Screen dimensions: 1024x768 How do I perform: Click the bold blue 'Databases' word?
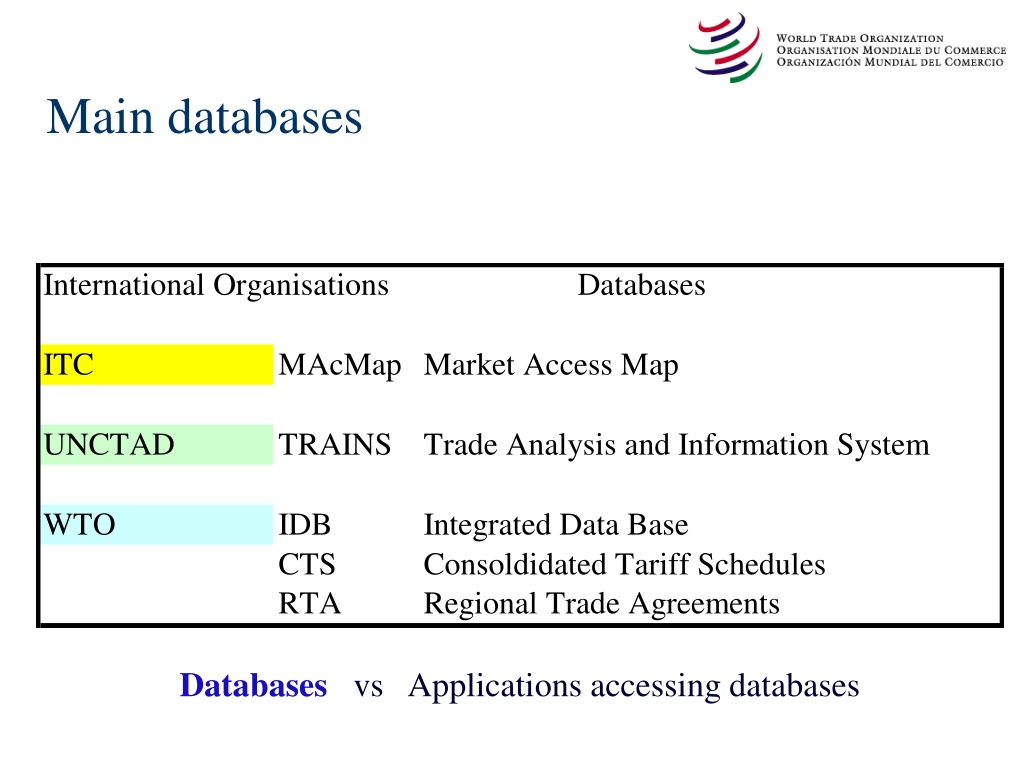coord(253,686)
